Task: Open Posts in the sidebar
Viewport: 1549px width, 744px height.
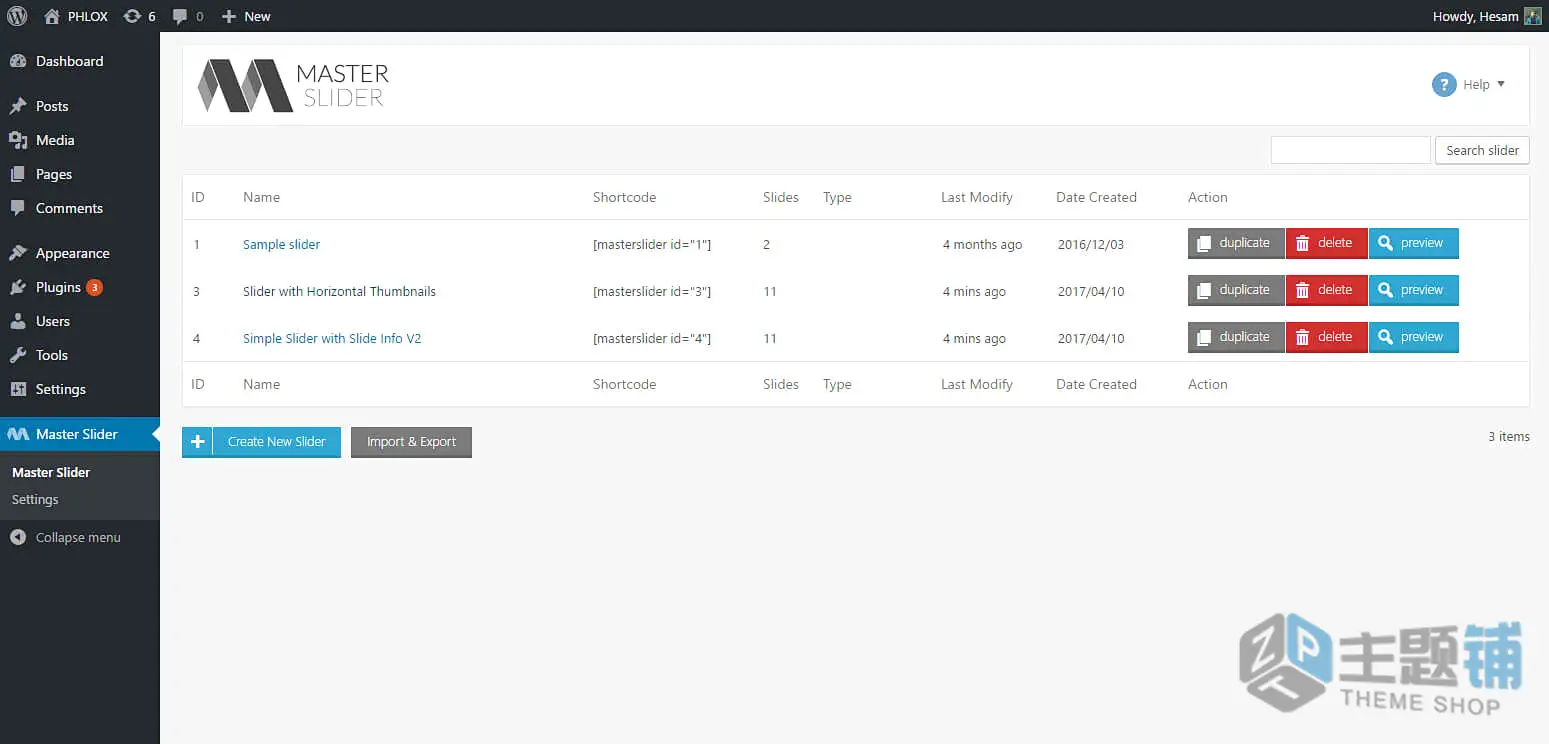Action: click(x=80, y=106)
